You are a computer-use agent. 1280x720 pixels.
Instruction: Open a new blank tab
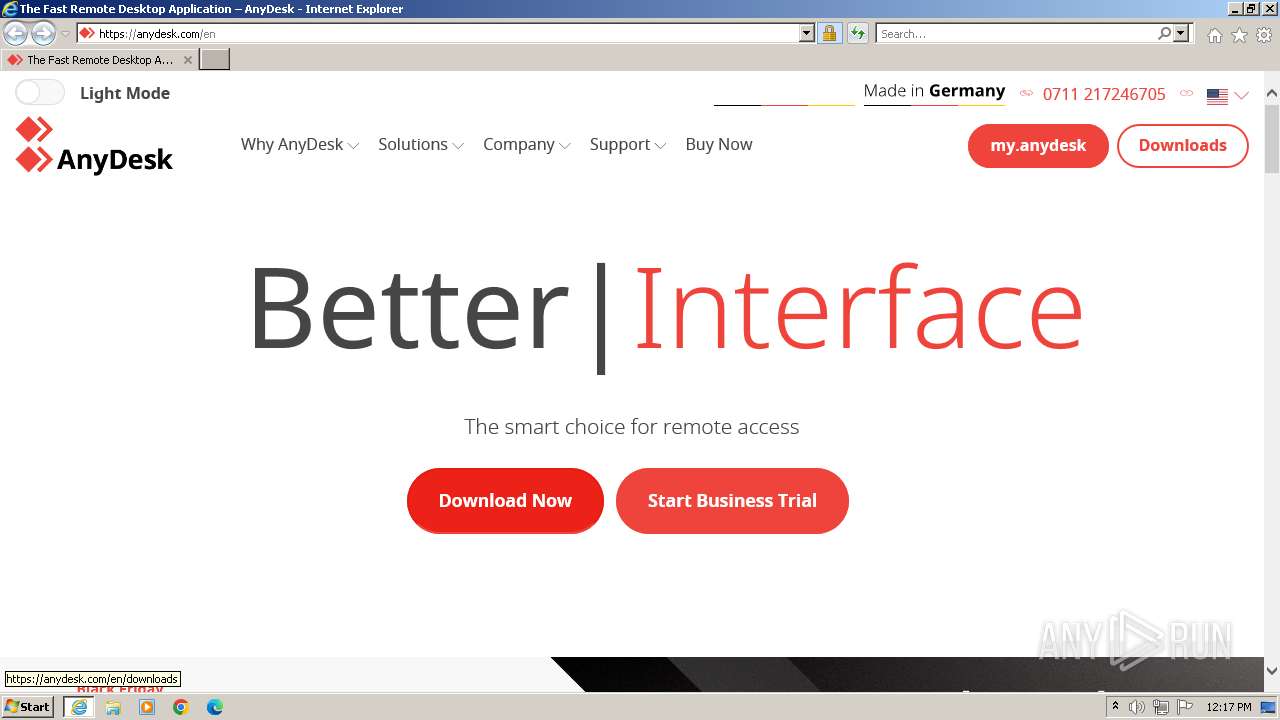point(215,60)
